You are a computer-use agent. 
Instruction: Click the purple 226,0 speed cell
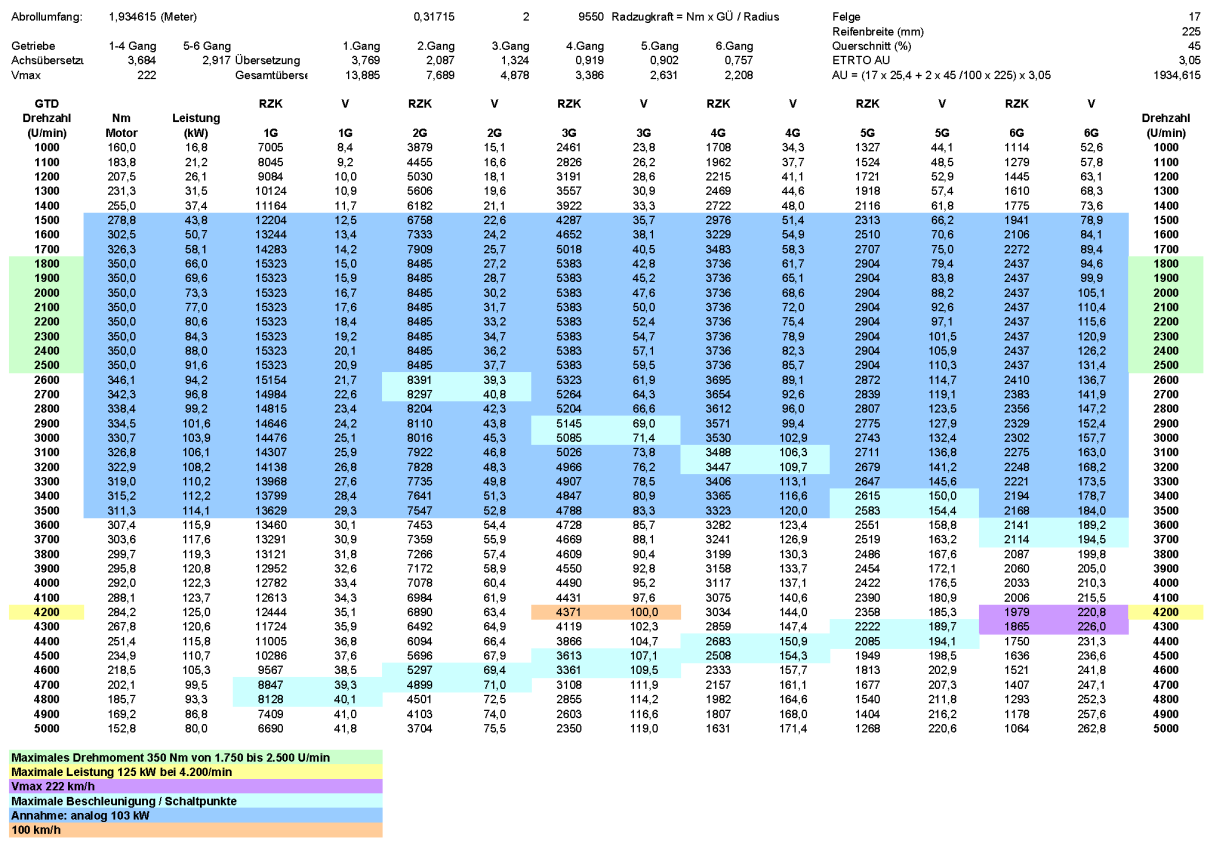click(1091, 626)
